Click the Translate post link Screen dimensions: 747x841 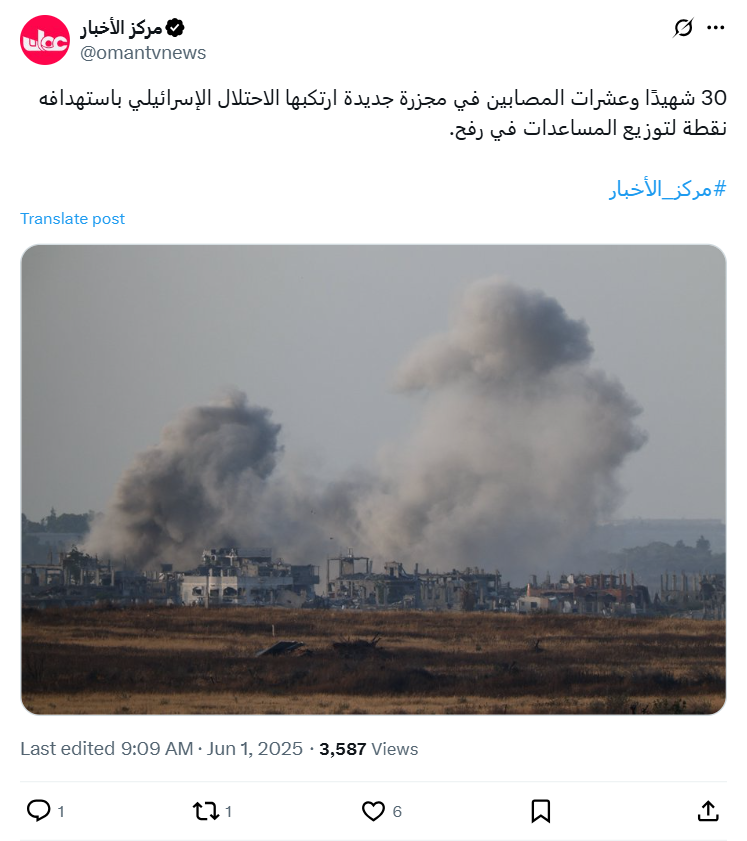(72, 219)
